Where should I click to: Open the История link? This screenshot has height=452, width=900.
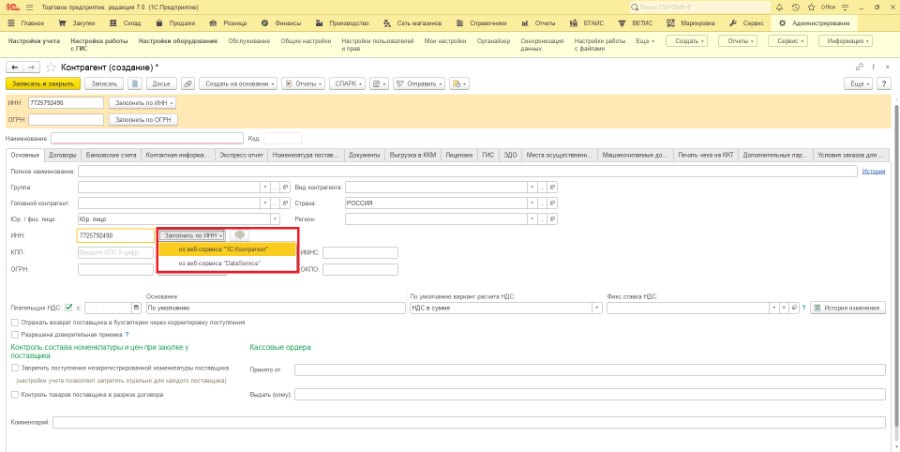pos(873,171)
